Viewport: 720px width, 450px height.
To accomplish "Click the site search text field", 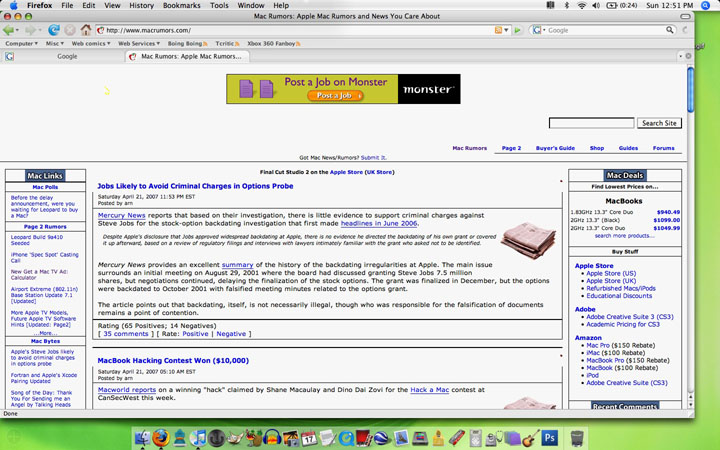I will click(x=591, y=123).
